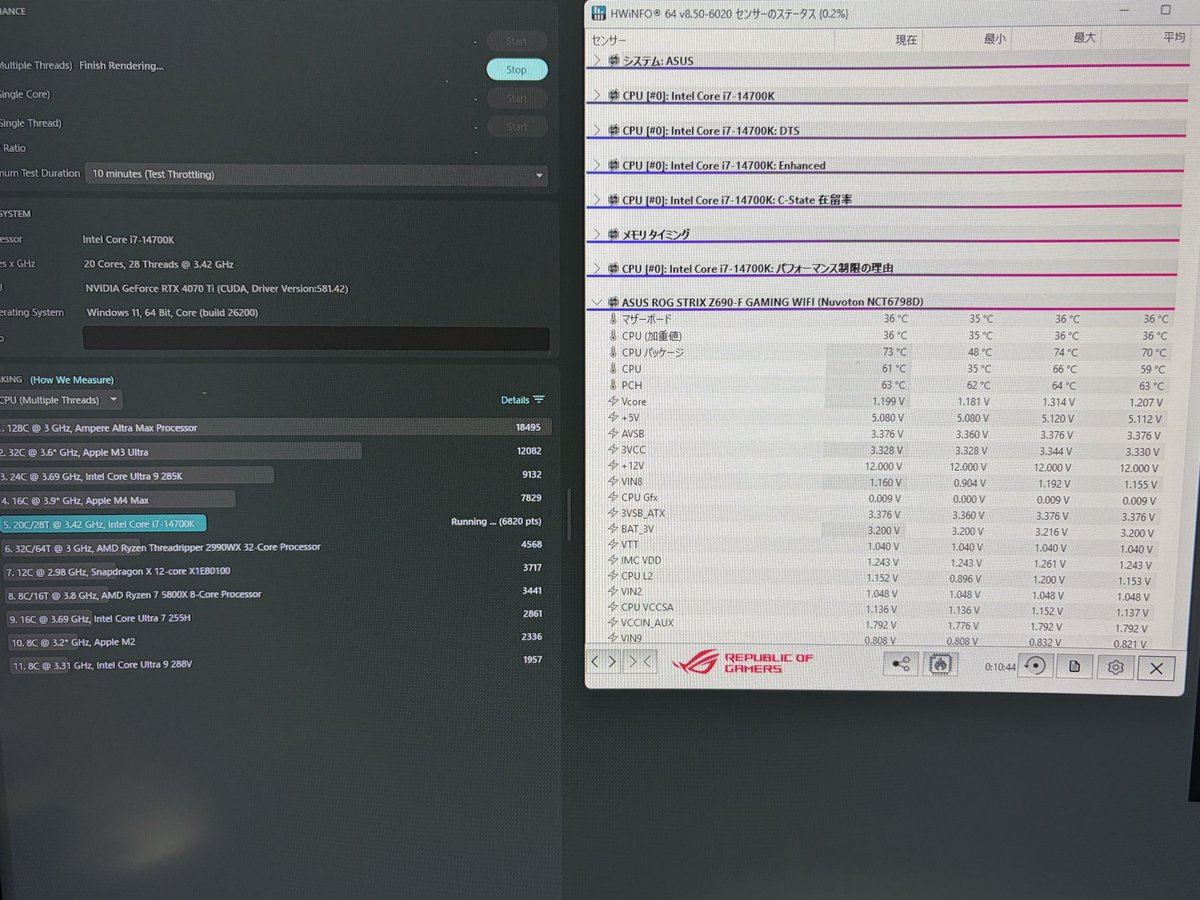This screenshot has height=900, width=1200.
Task: Click the Vcore voltage bolt icon
Action: [x=613, y=402]
